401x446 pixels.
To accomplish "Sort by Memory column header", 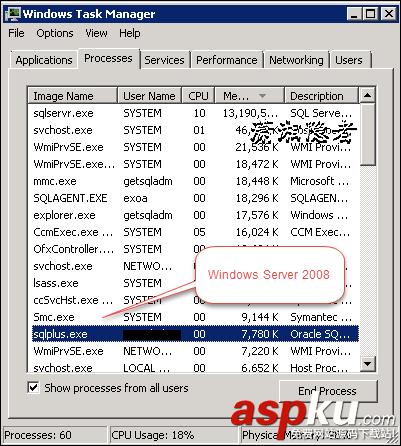I will click(250, 96).
